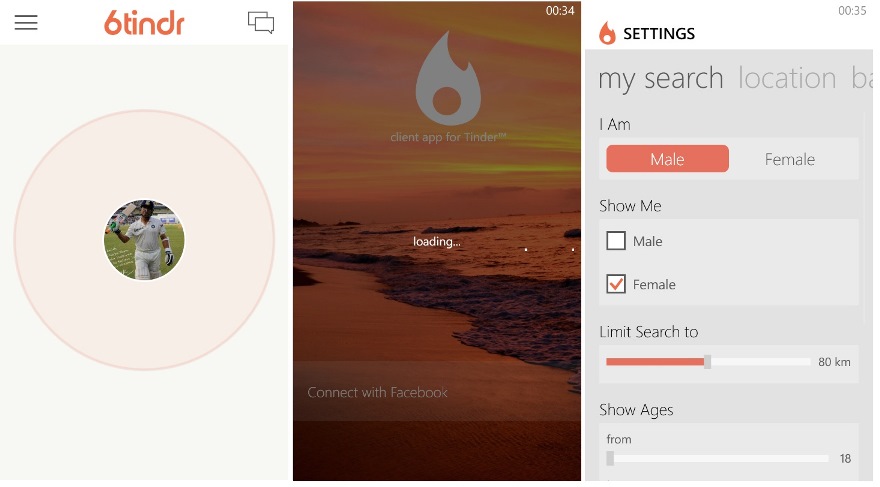Click the loading text
The image size is (880, 487).
[437, 242]
